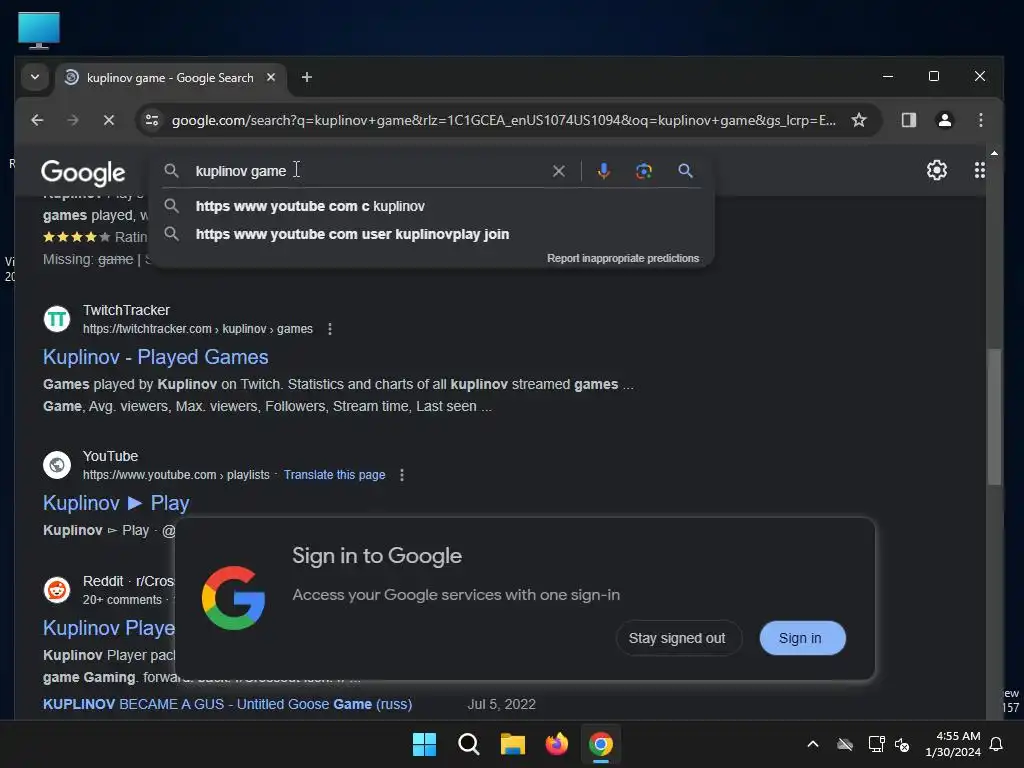This screenshot has height=768, width=1024.
Task: Open Windows taskbar search
Action: click(468, 744)
